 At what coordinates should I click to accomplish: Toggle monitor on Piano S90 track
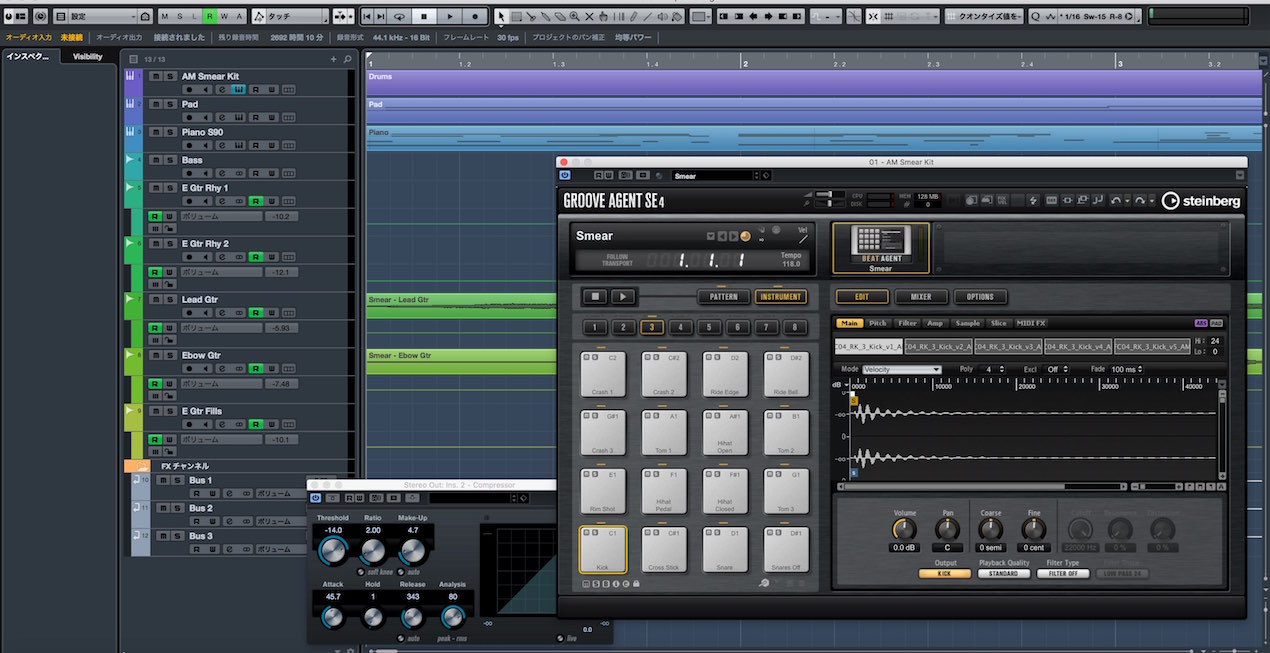pos(205,145)
